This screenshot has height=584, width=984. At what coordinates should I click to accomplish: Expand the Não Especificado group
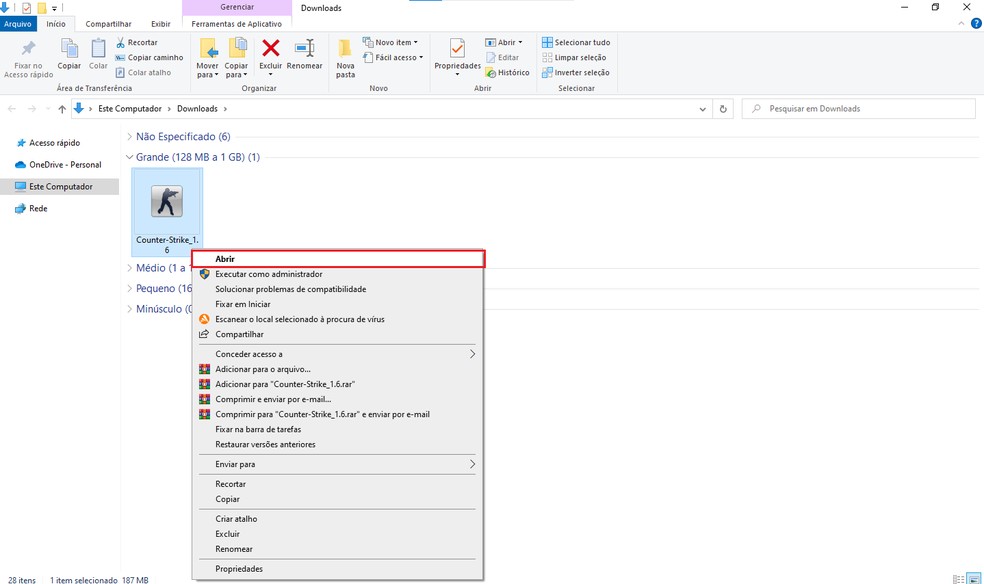coord(129,136)
